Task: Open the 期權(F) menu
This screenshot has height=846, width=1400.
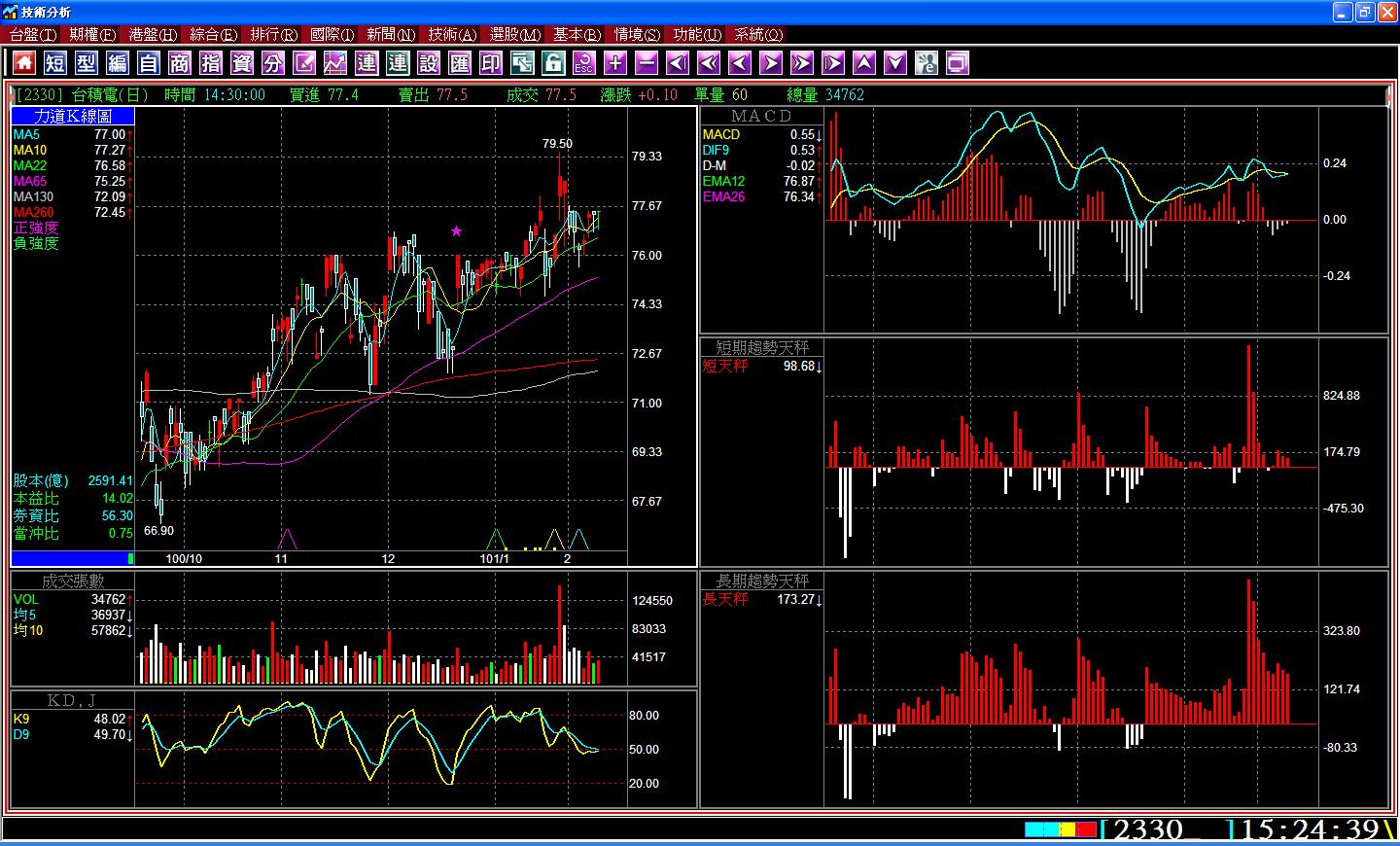Action: click(x=92, y=34)
